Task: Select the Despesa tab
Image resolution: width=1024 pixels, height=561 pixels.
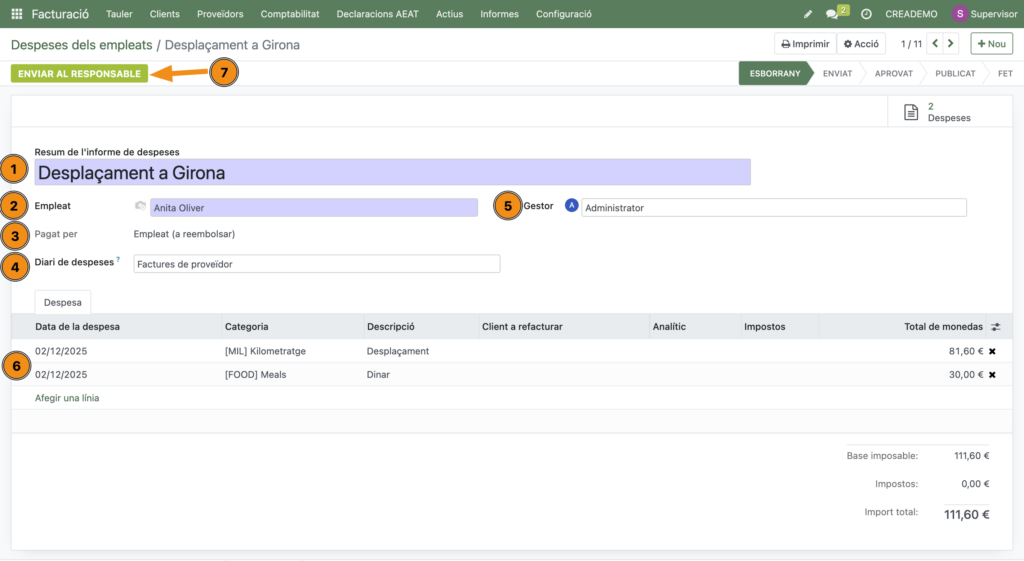Action: click(63, 301)
